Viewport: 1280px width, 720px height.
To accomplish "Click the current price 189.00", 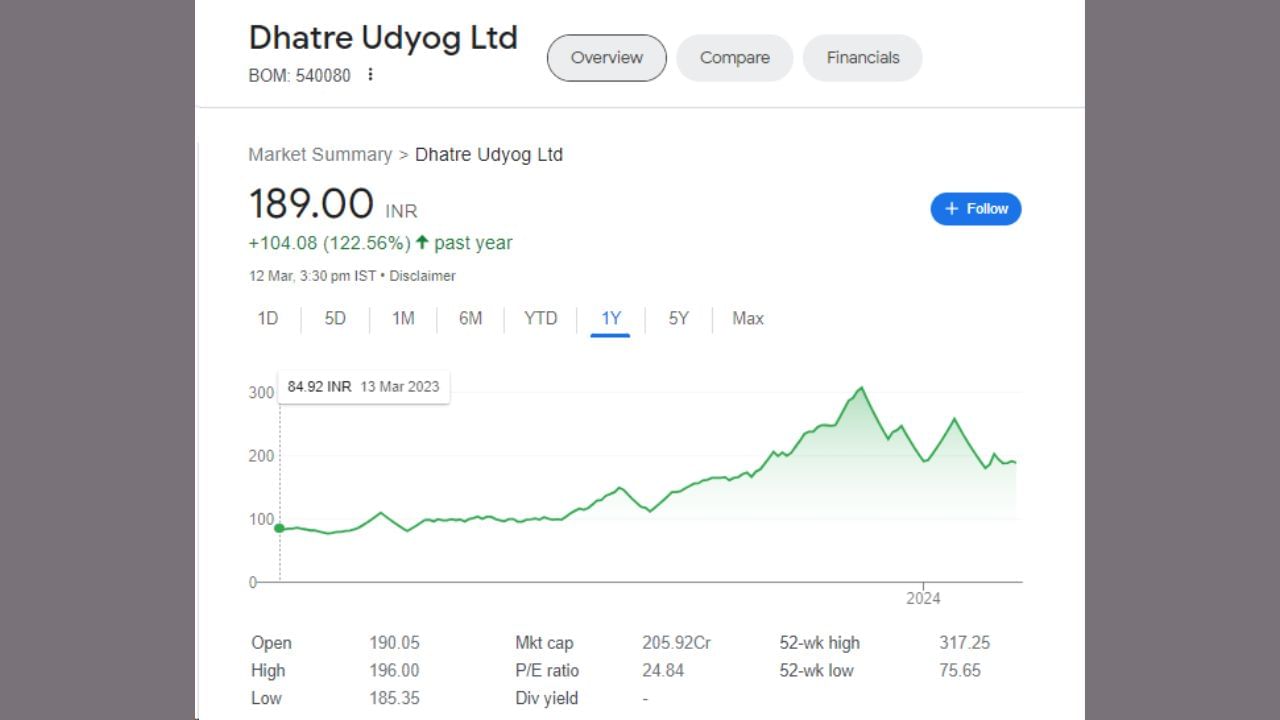I will (x=311, y=204).
